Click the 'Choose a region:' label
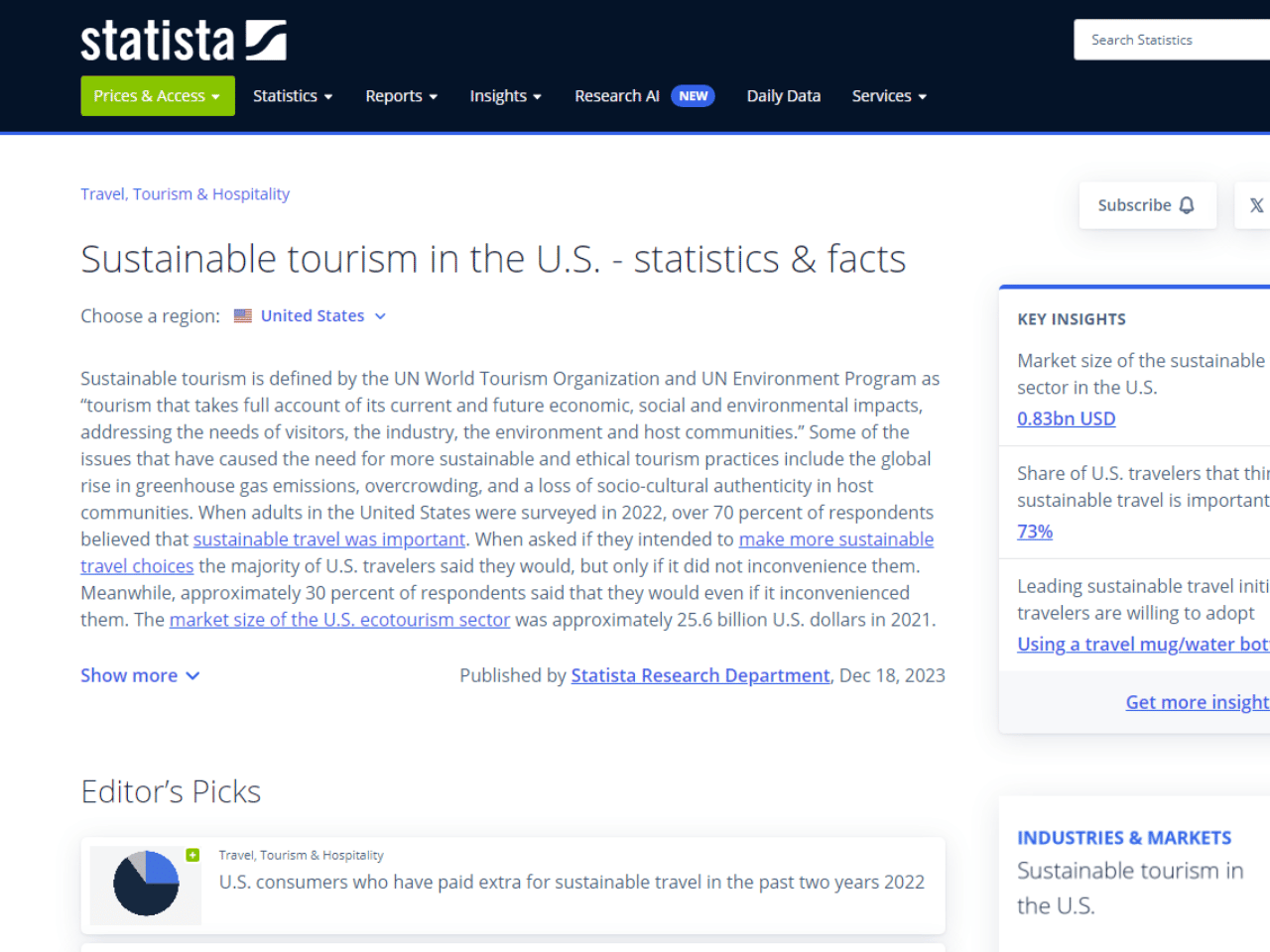This screenshot has width=1270, height=952. coord(150,316)
